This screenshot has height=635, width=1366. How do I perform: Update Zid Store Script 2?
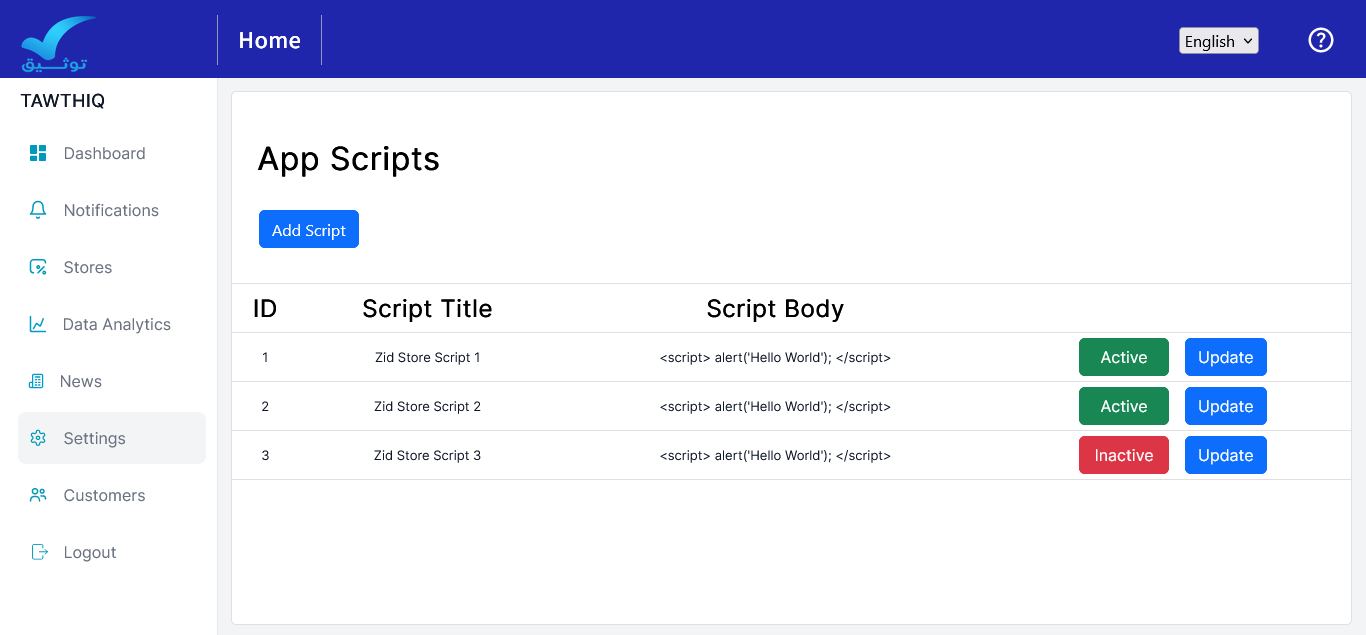click(1226, 406)
